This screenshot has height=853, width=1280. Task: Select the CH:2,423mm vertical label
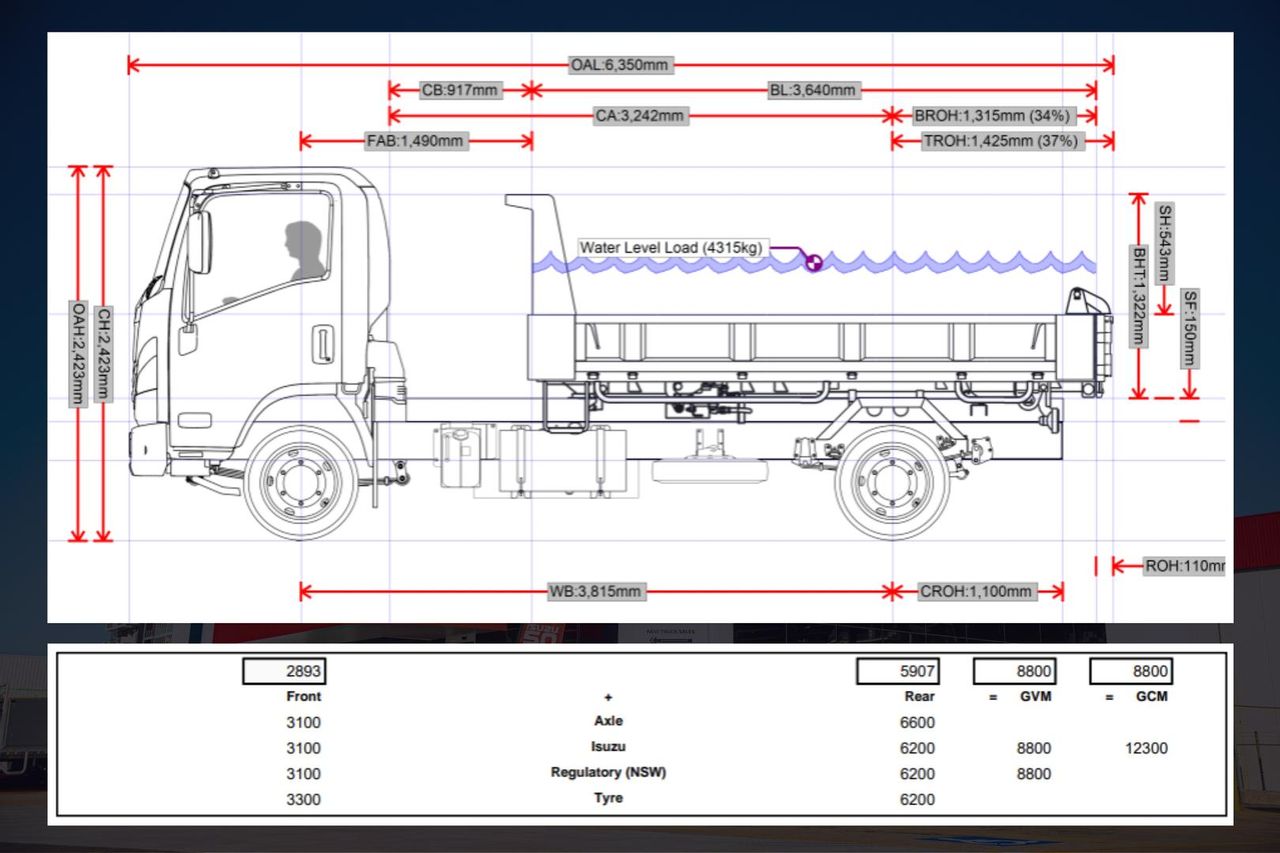(x=102, y=354)
